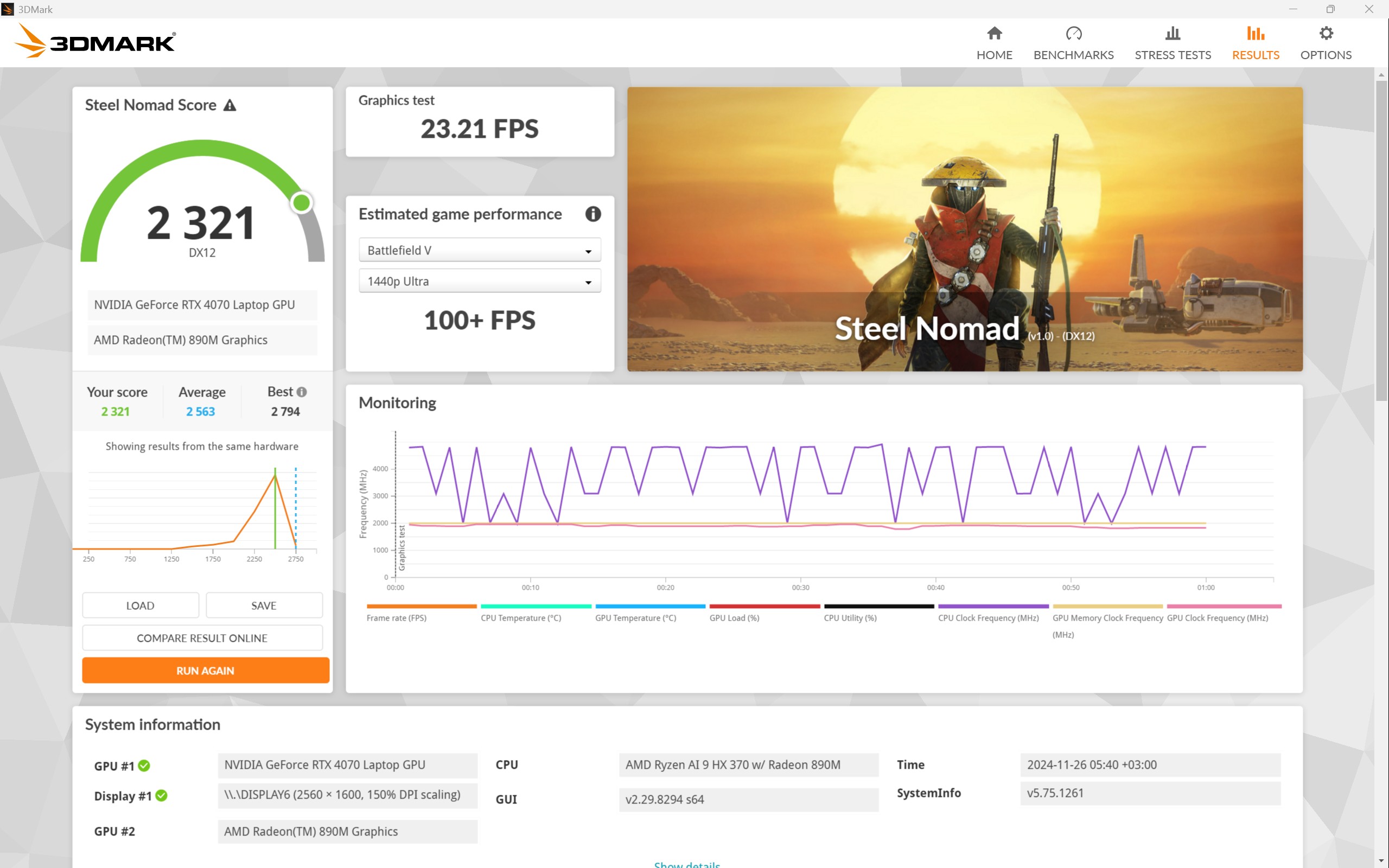
Task: Click the Time value 2024-11-26 05:40
Action: pyautogui.click(x=1150, y=765)
